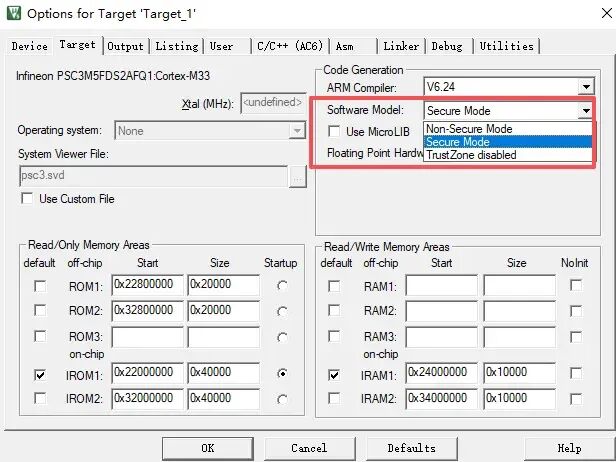Open the Help button
Viewport: 616px width, 462px height.
click(x=570, y=448)
